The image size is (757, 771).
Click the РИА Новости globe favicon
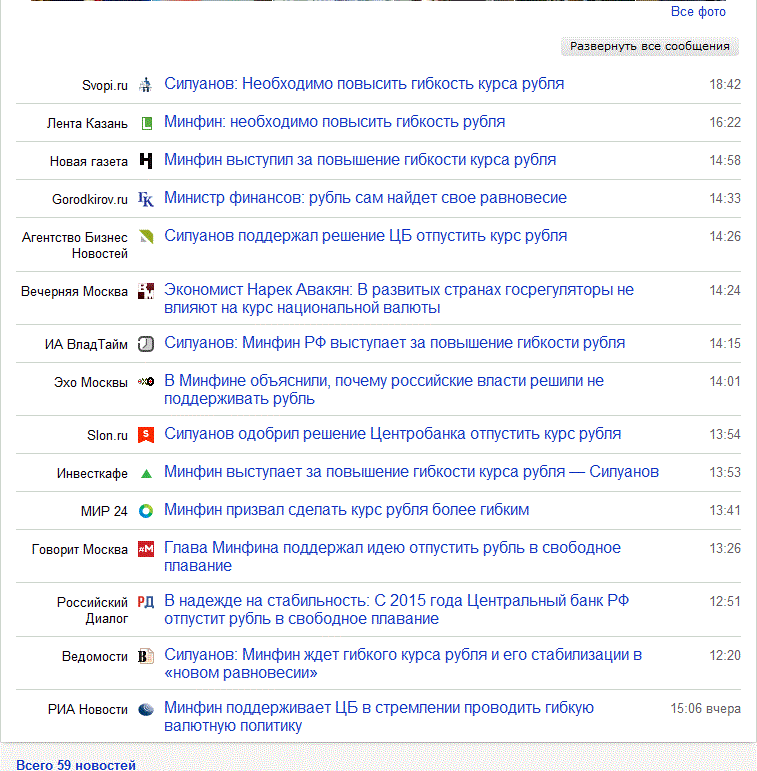pos(146,710)
